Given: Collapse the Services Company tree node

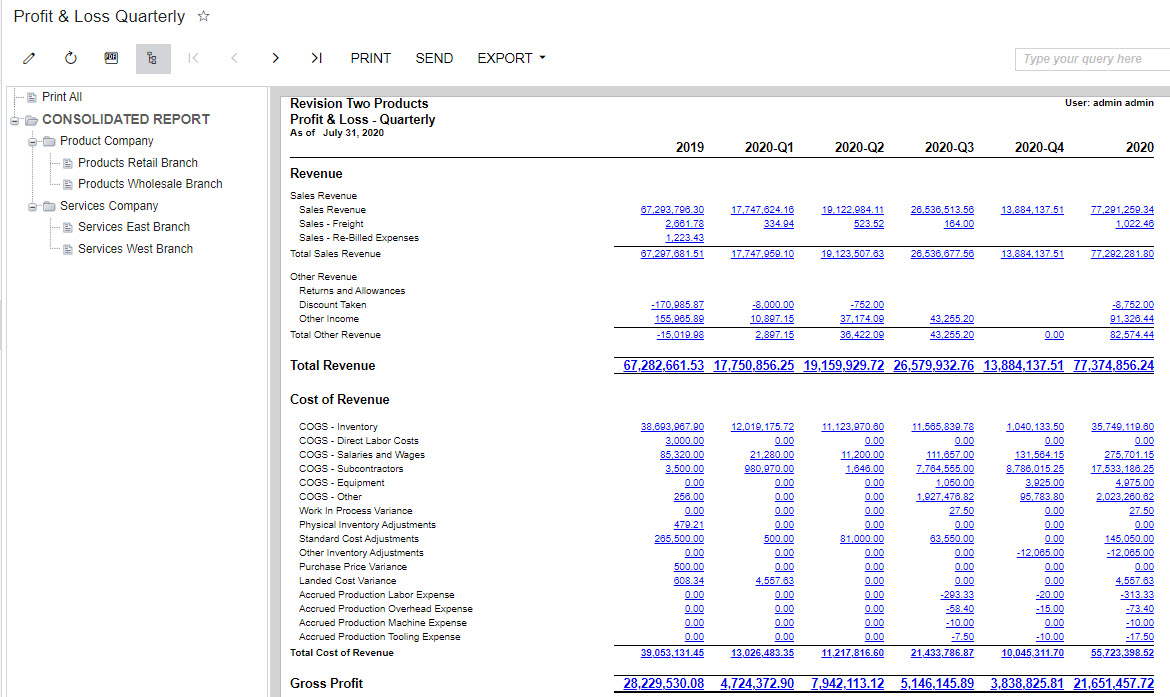Looking at the screenshot, I should (33, 206).
